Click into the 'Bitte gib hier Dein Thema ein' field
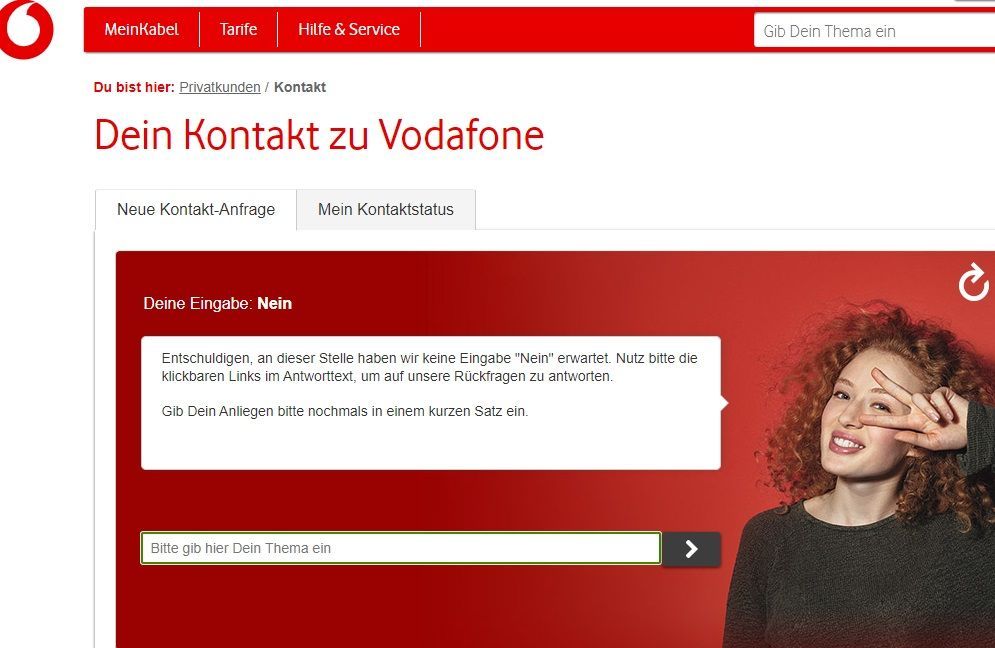Viewport: 995px width, 648px height. 400,548
